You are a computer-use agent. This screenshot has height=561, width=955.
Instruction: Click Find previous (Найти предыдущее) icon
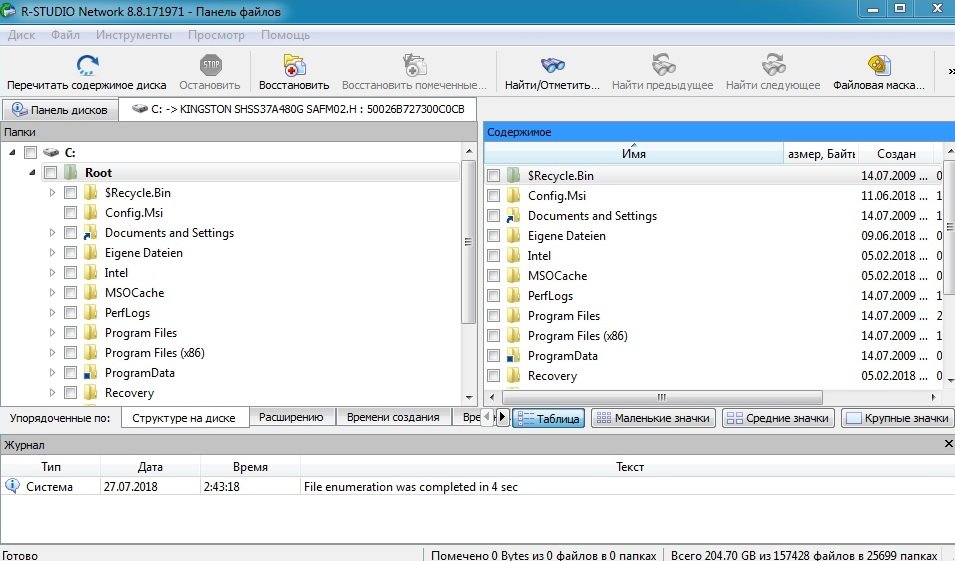tap(663, 65)
